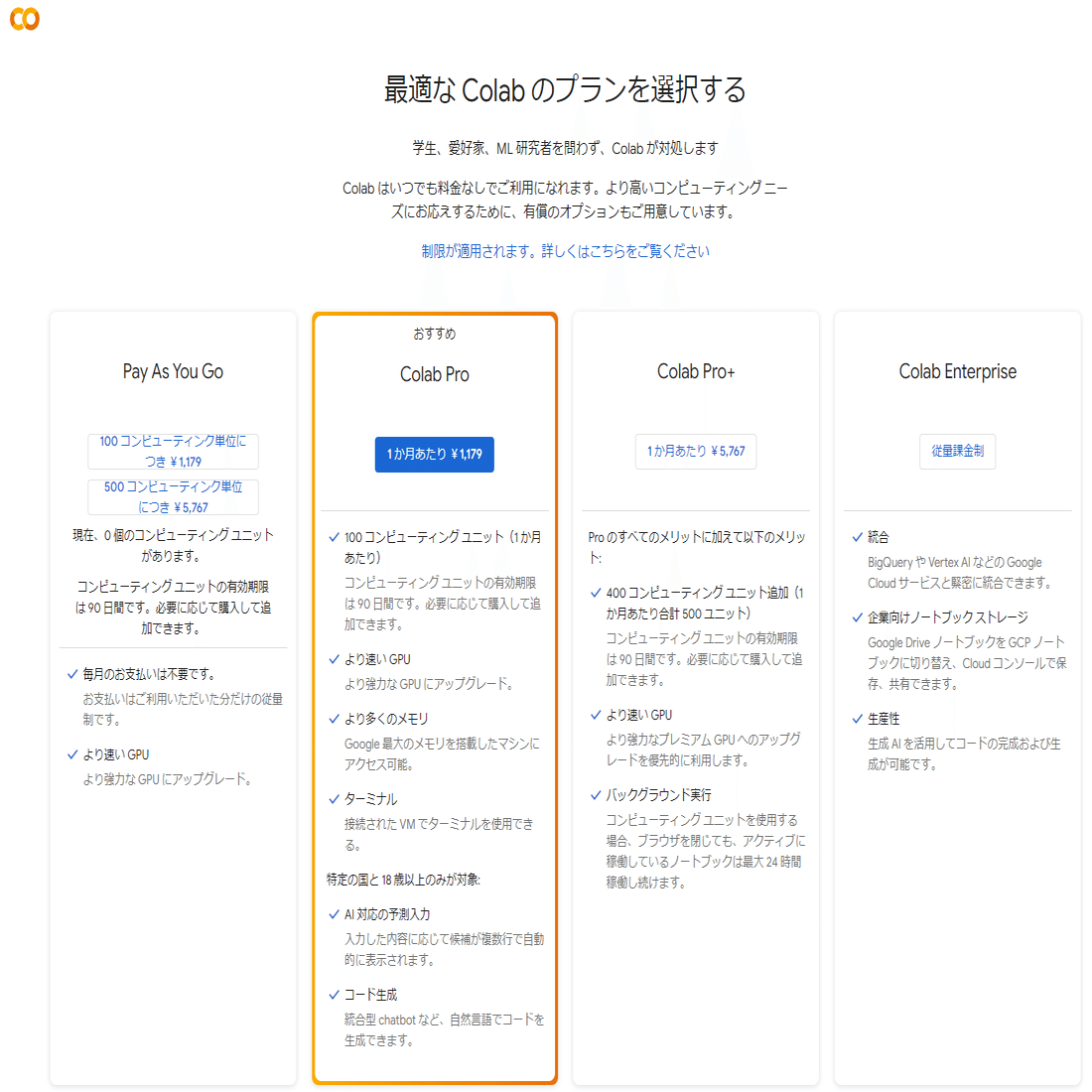Click checkmark beside より速い GPU in Colab Pro
The height and width of the screenshot is (1092, 1092).
335,659
